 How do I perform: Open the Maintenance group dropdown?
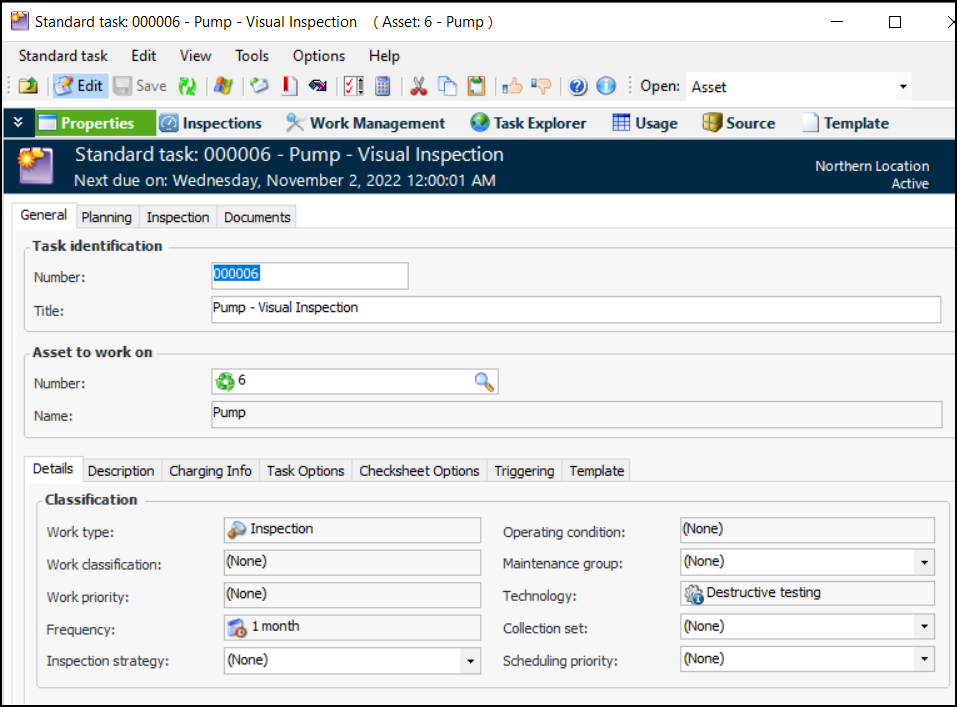(923, 563)
